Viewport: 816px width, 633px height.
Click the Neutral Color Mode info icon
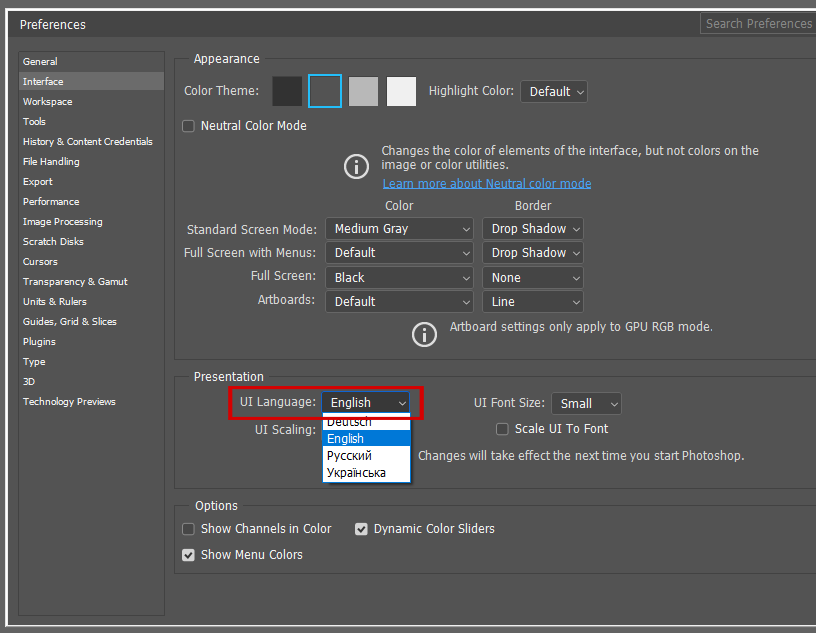point(356,167)
